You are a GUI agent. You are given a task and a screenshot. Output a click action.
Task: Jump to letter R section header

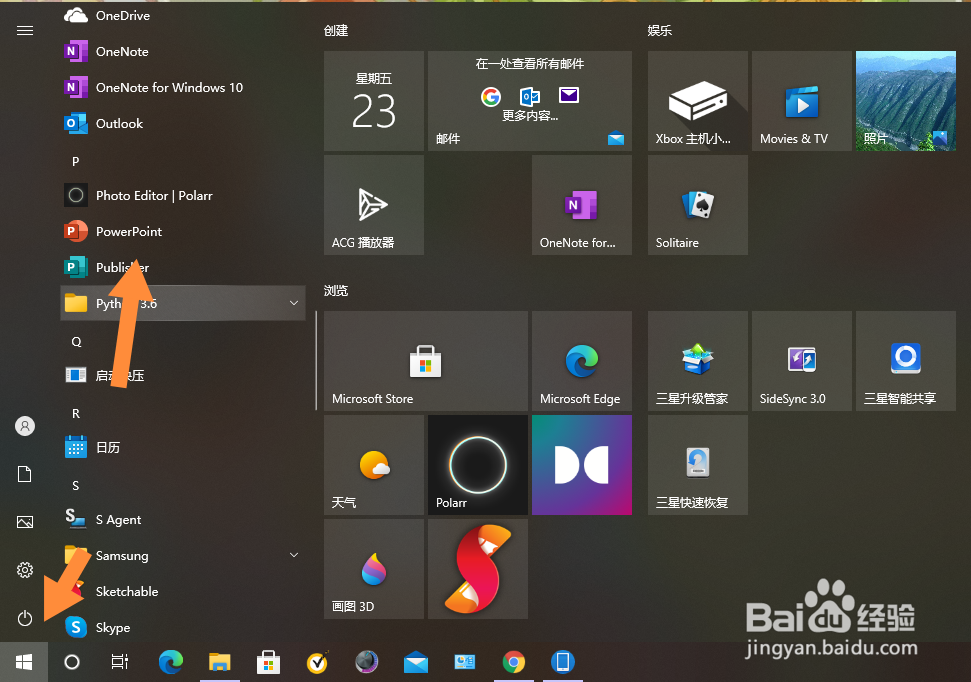76,413
